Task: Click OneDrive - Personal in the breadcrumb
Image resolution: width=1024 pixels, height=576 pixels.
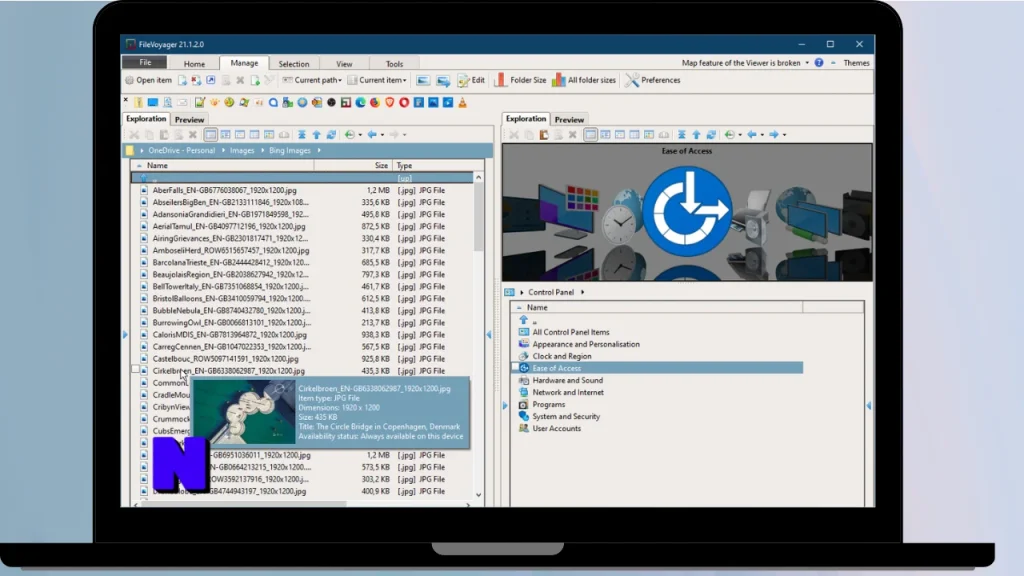Action: pos(182,150)
